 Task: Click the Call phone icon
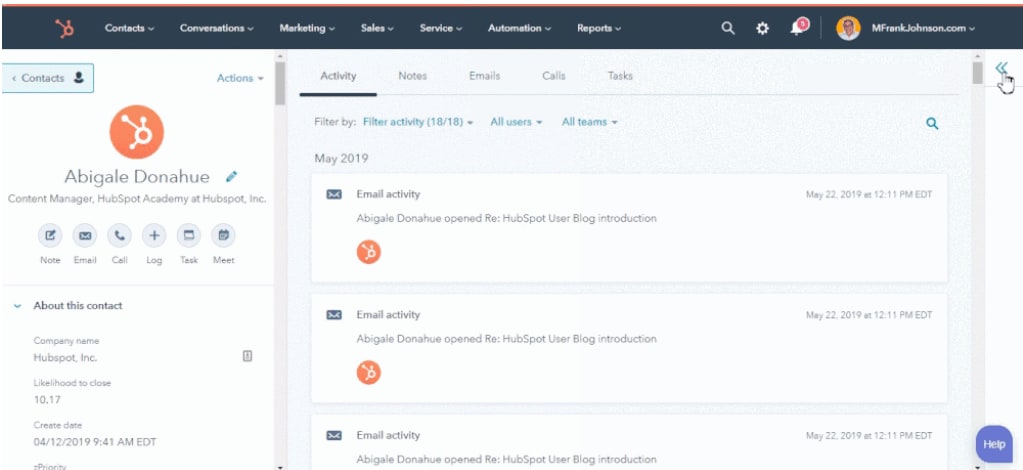119,236
